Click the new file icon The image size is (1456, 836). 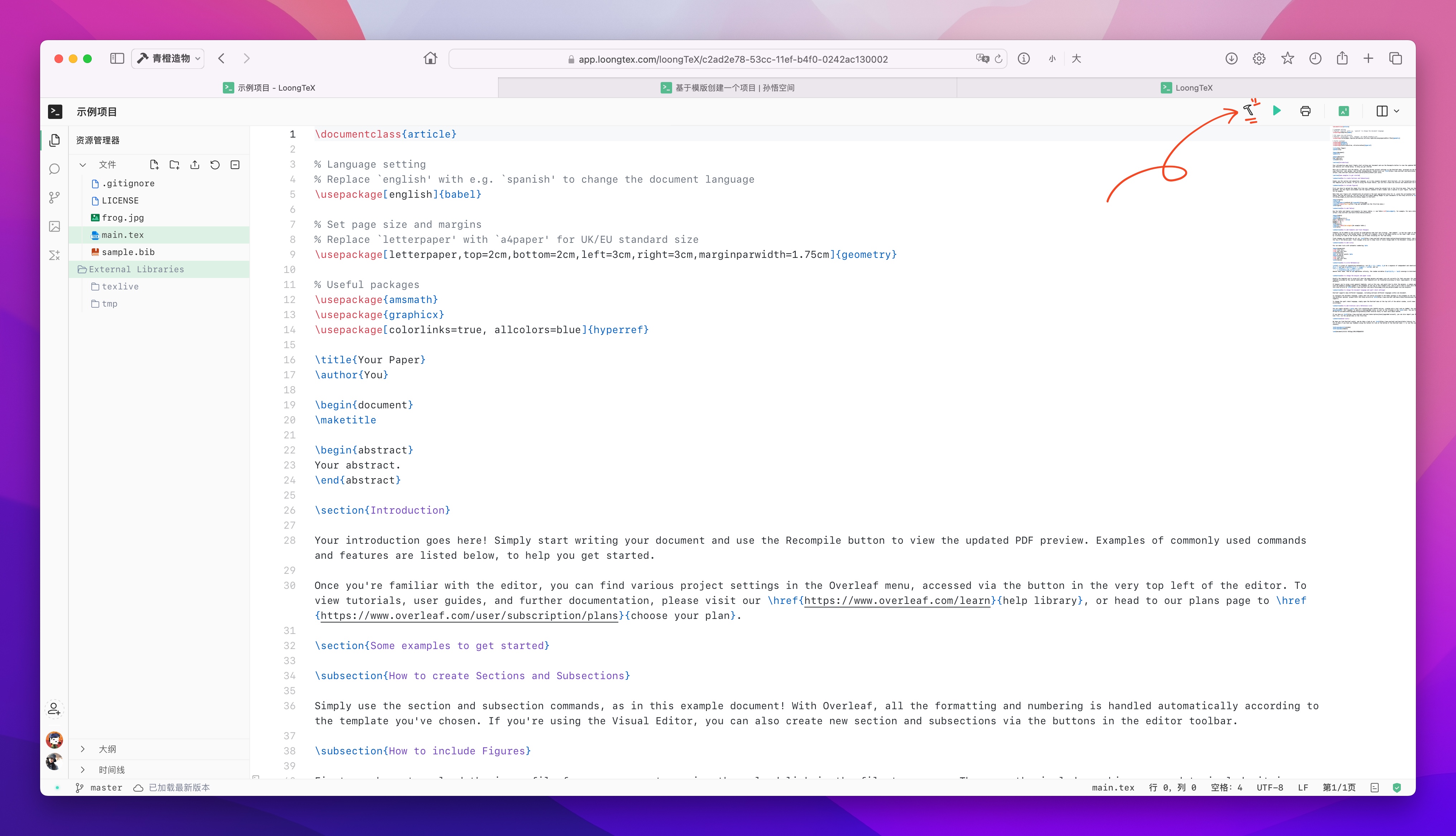click(x=154, y=165)
